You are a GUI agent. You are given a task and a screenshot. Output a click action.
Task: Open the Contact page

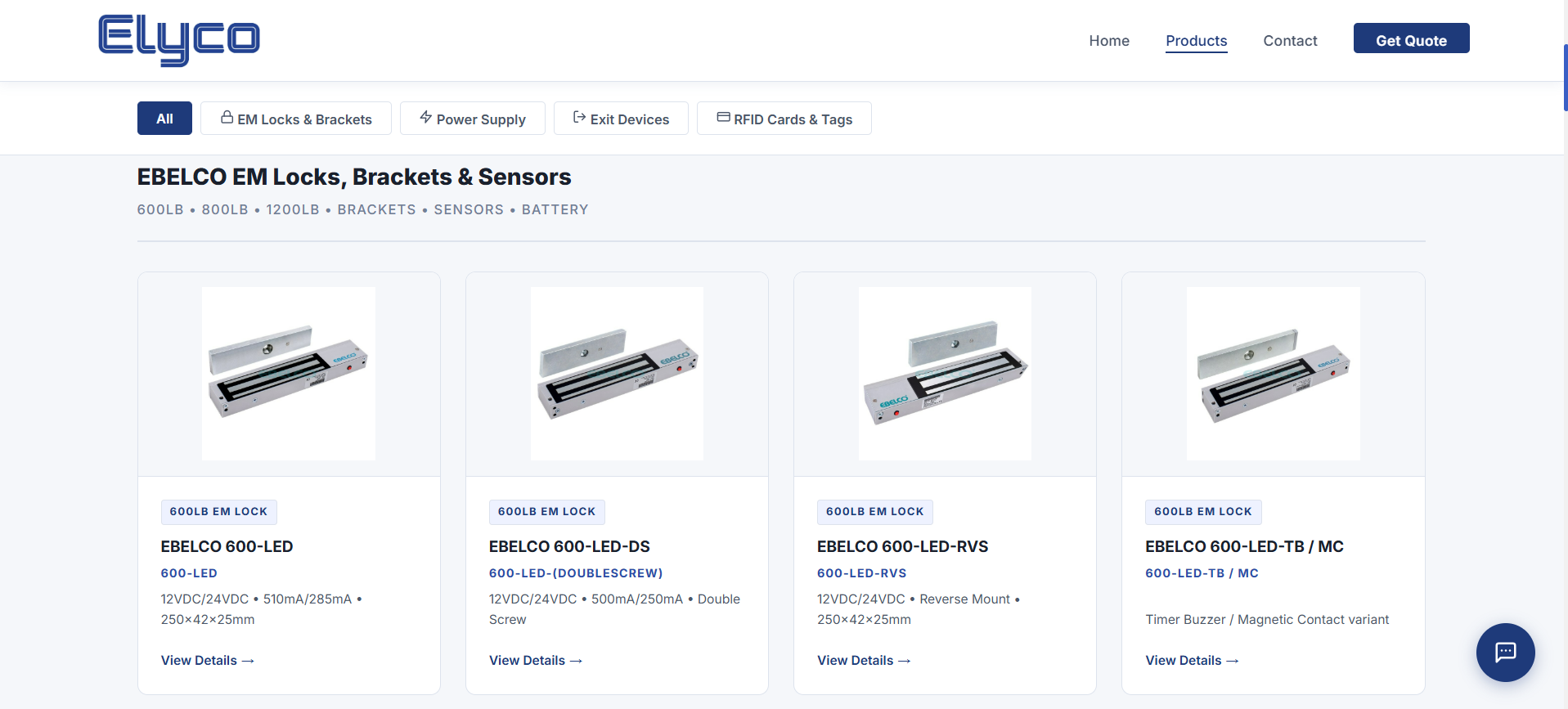coord(1290,41)
